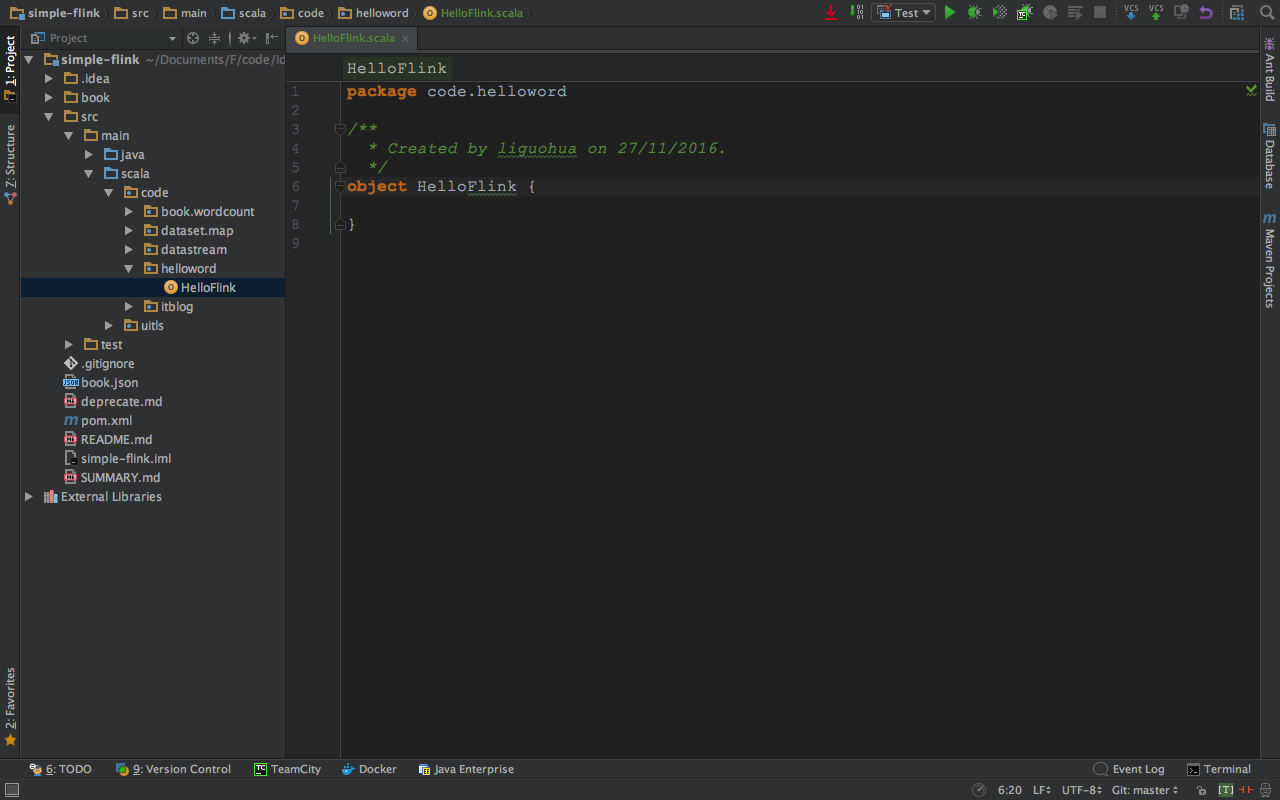The width and height of the screenshot is (1280, 800).
Task: Open search everywhere magnifier icon
Action: (x=1266, y=13)
